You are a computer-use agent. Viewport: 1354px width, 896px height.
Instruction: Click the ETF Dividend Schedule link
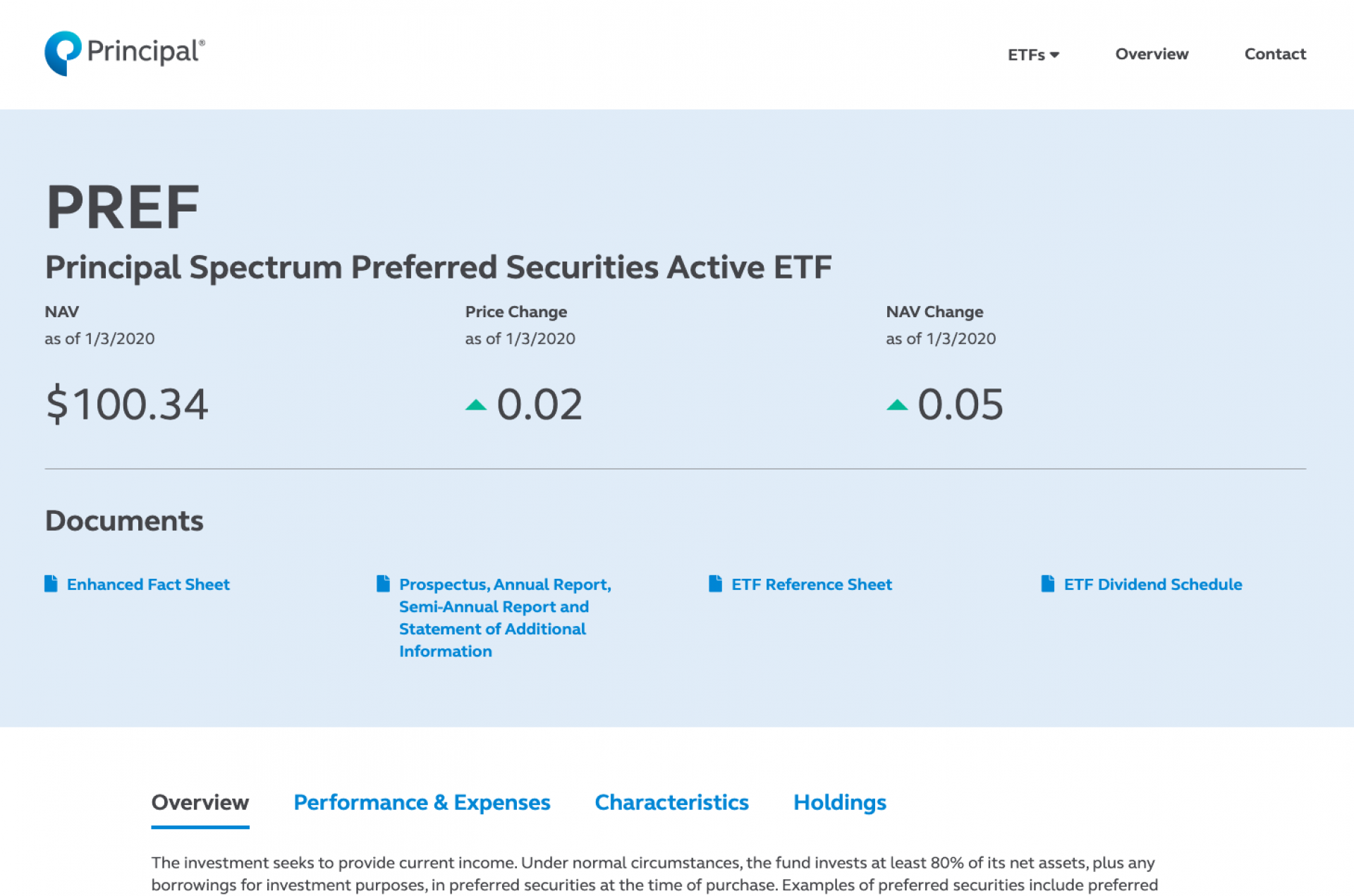pos(1152,584)
